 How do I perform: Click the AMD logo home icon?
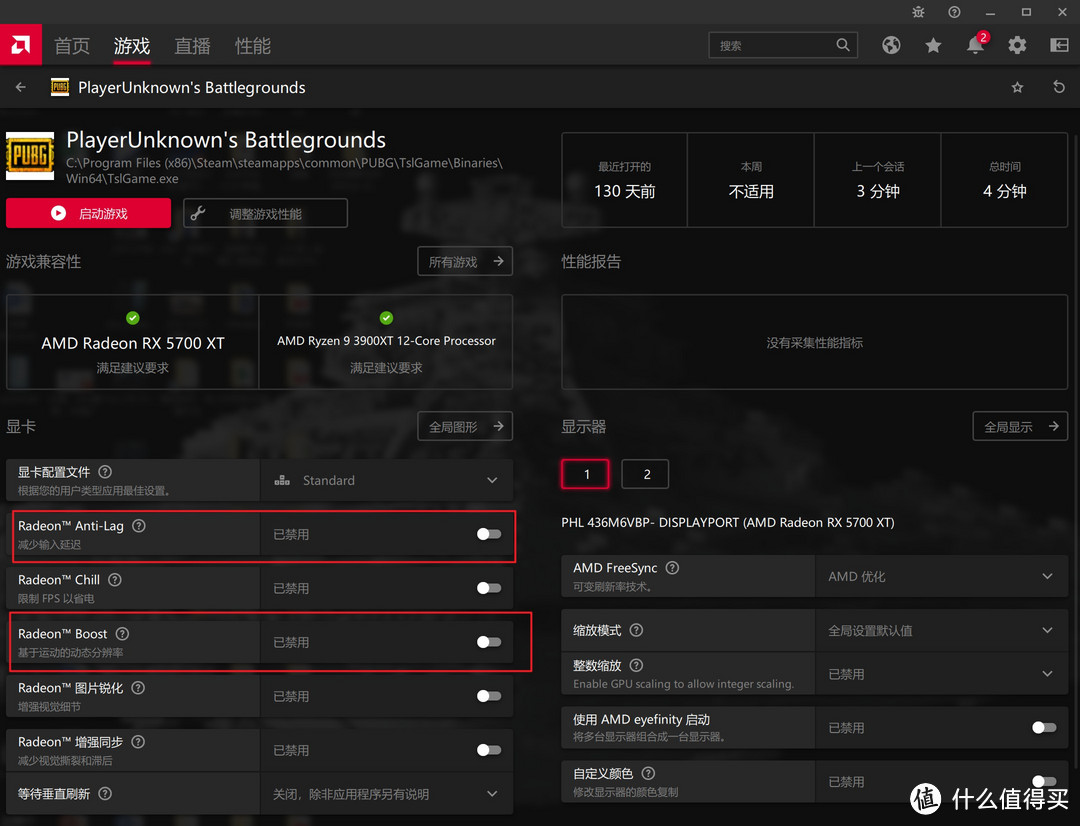tap(21, 45)
